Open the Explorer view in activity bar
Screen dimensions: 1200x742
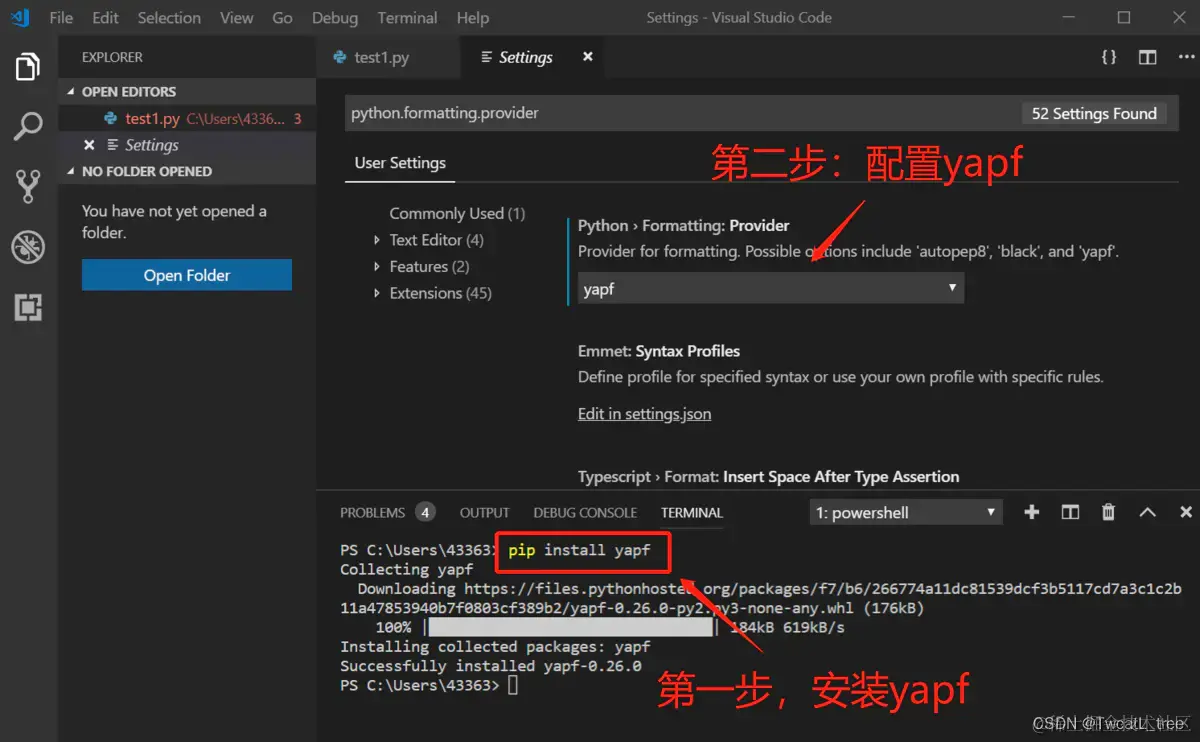coord(28,67)
